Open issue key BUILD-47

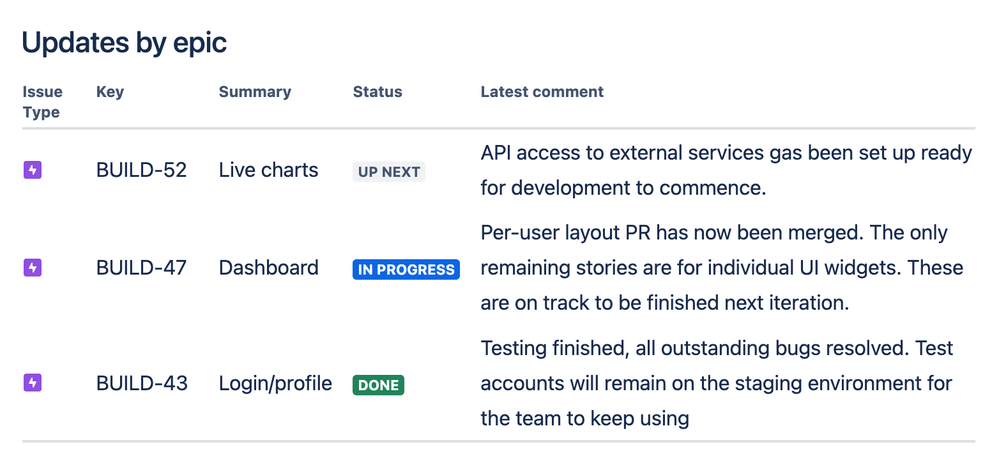pyautogui.click(x=141, y=268)
